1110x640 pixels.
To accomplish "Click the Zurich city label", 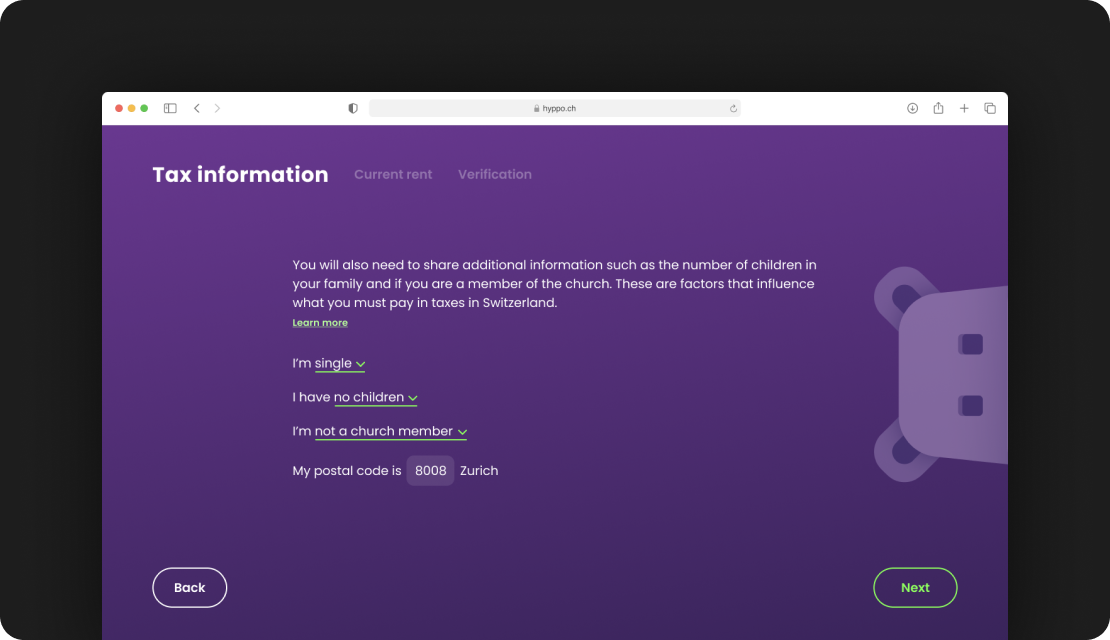I will click(x=479, y=471).
